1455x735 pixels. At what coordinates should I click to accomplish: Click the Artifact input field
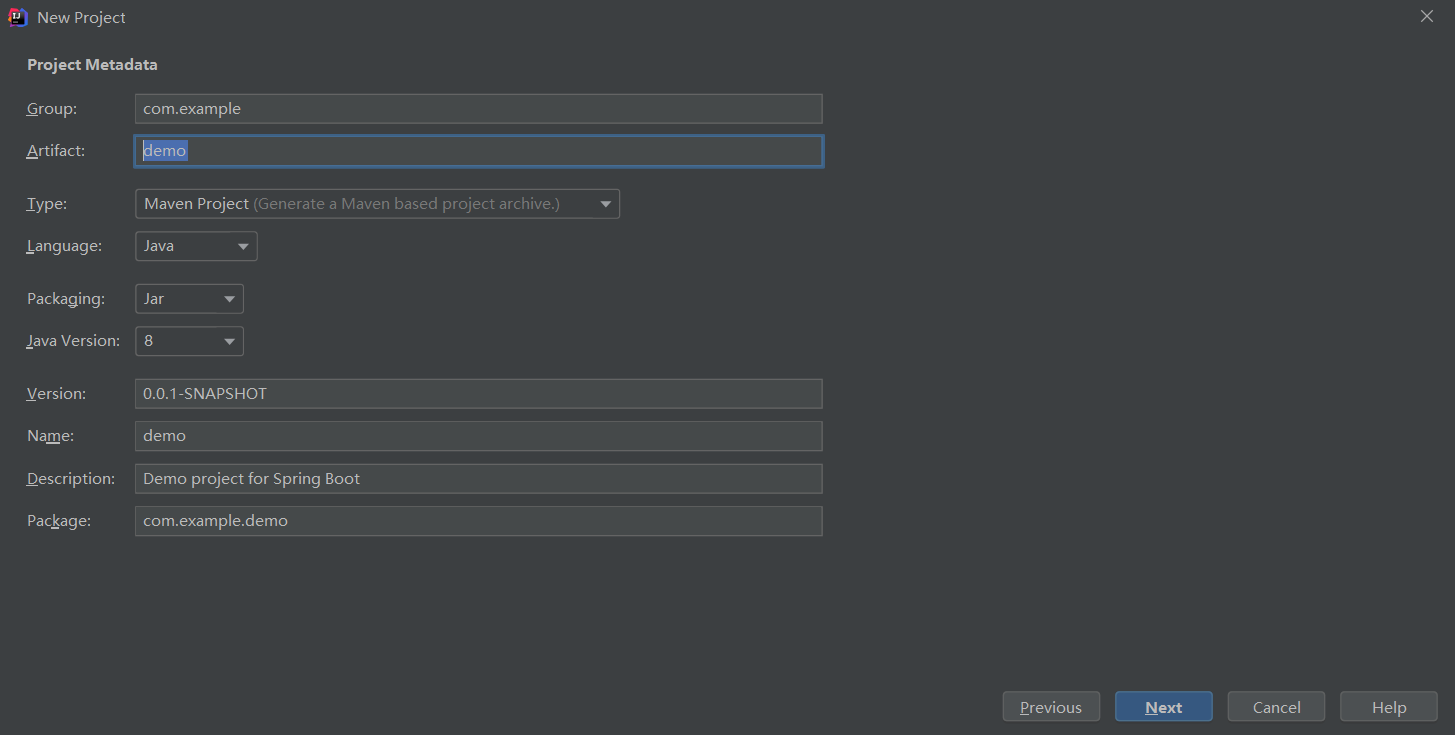(479, 151)
